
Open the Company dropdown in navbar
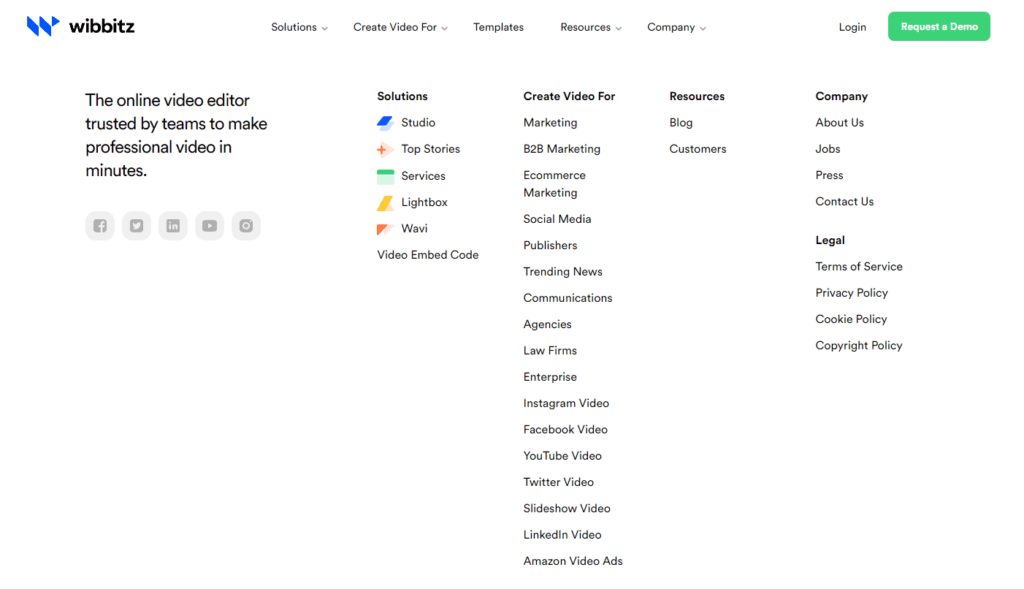click(x=676, y=27)
